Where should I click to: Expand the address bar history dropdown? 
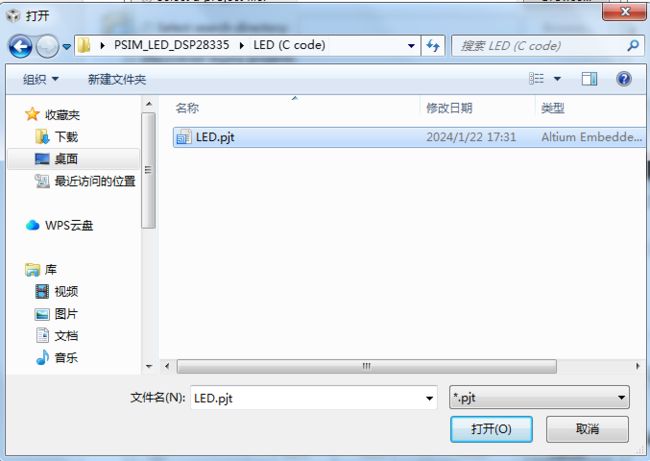411,46
